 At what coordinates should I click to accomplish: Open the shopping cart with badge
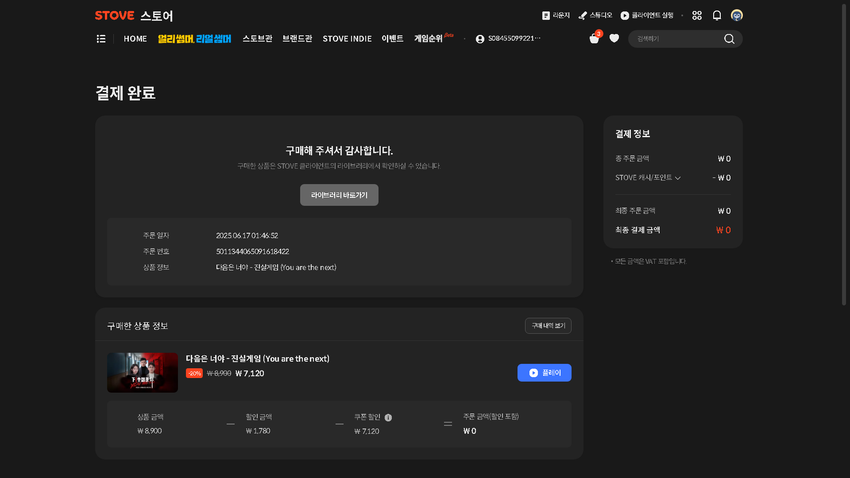tap(595, 37)
